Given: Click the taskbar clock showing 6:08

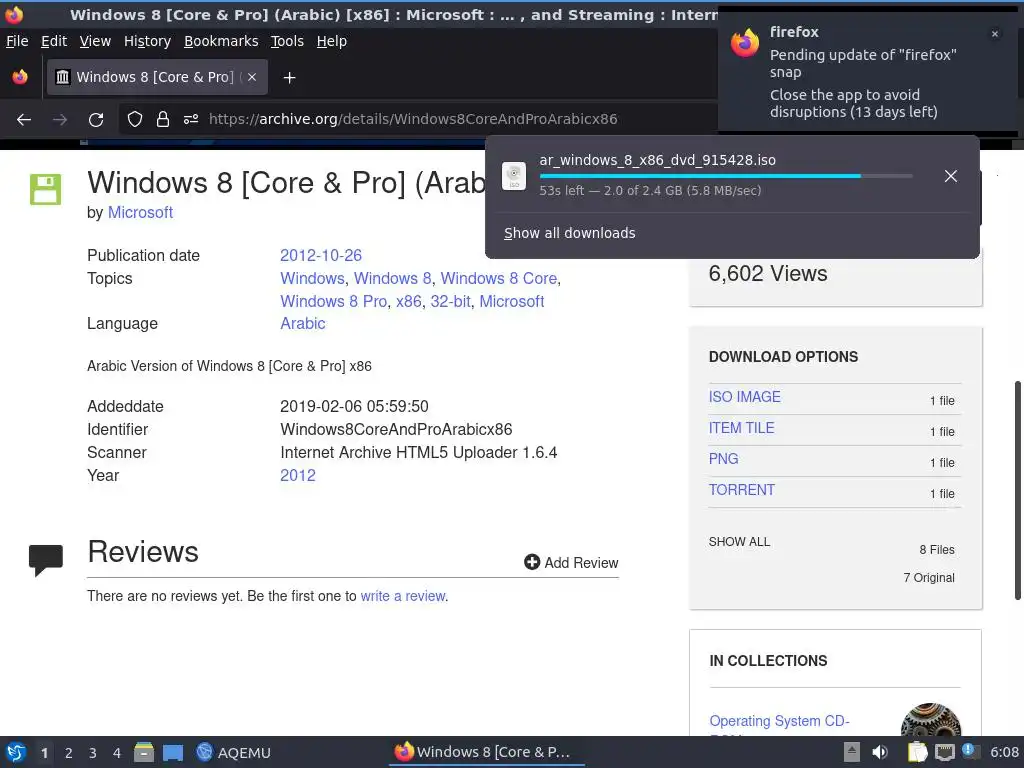Looking at the screenshot, I should point(1004,752).
